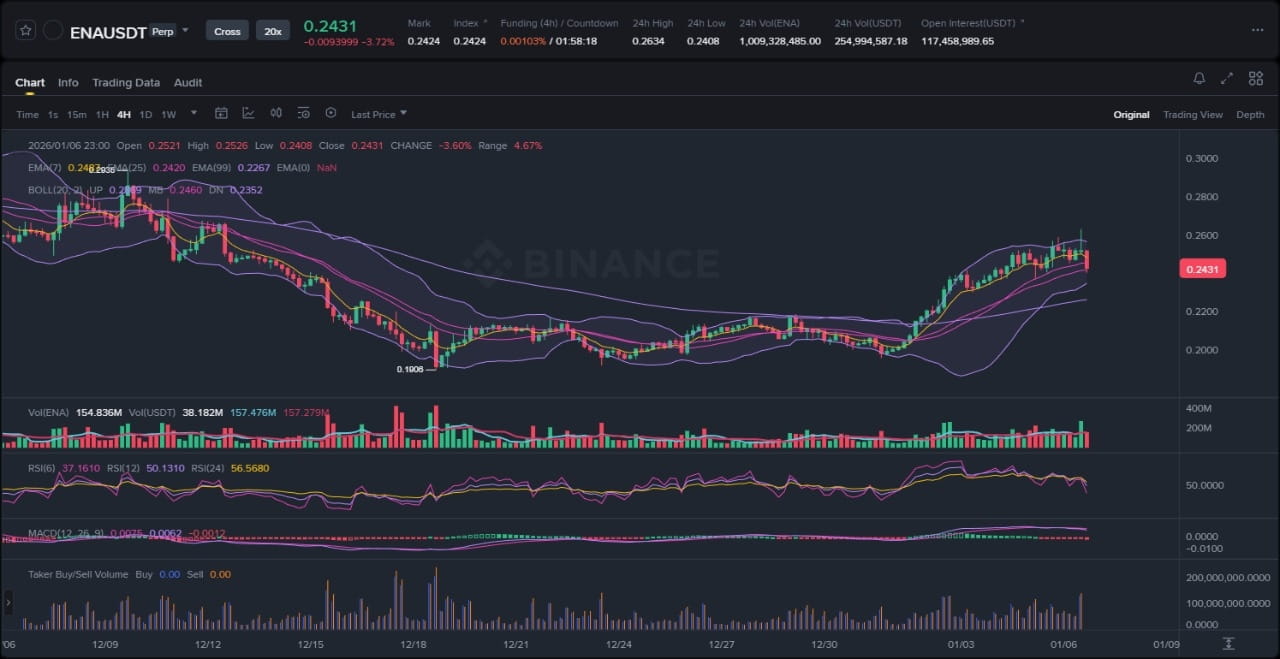The width and height of the screenshot is (1280, 659).
Task: Click the MACD(12, 26, 9) indicator label
Action: pyautogui.click(x=65, y=534)
